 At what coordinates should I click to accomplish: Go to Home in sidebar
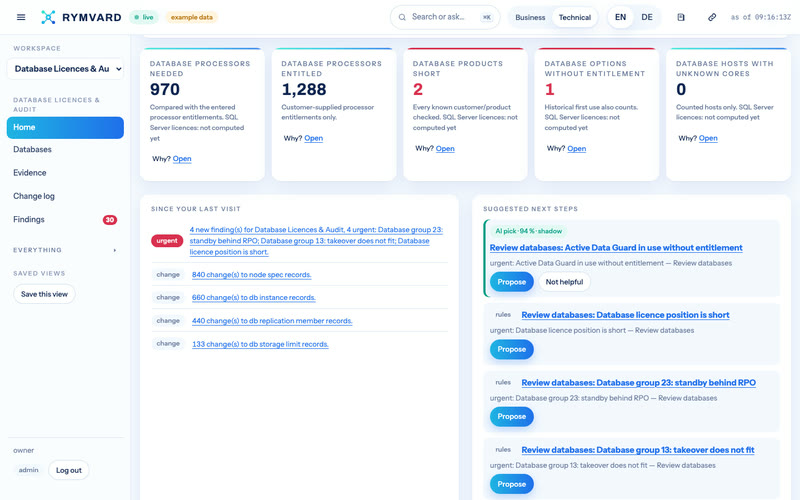coord(65,128)
